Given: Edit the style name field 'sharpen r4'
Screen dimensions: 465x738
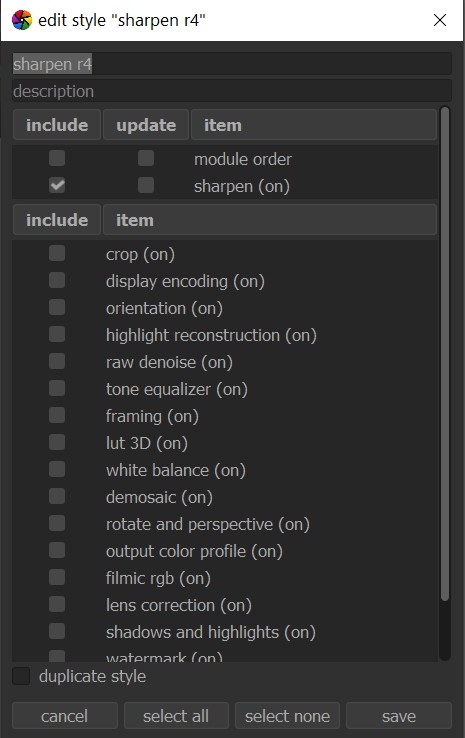Looking at the screenshot, I should [232, 64].
